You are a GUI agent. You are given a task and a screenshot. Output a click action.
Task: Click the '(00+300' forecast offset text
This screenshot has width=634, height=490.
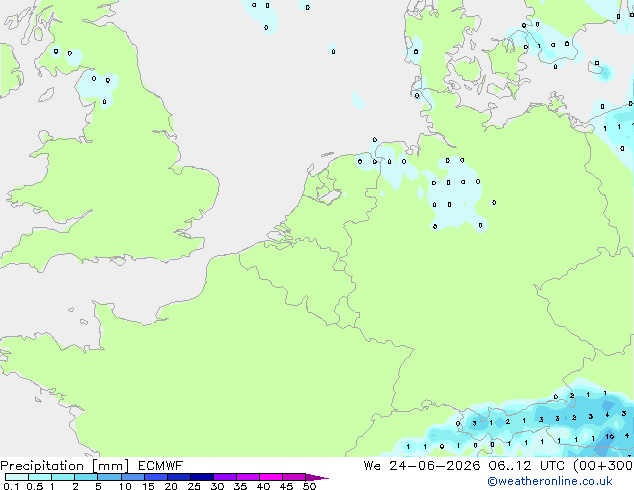click(603, 466)
